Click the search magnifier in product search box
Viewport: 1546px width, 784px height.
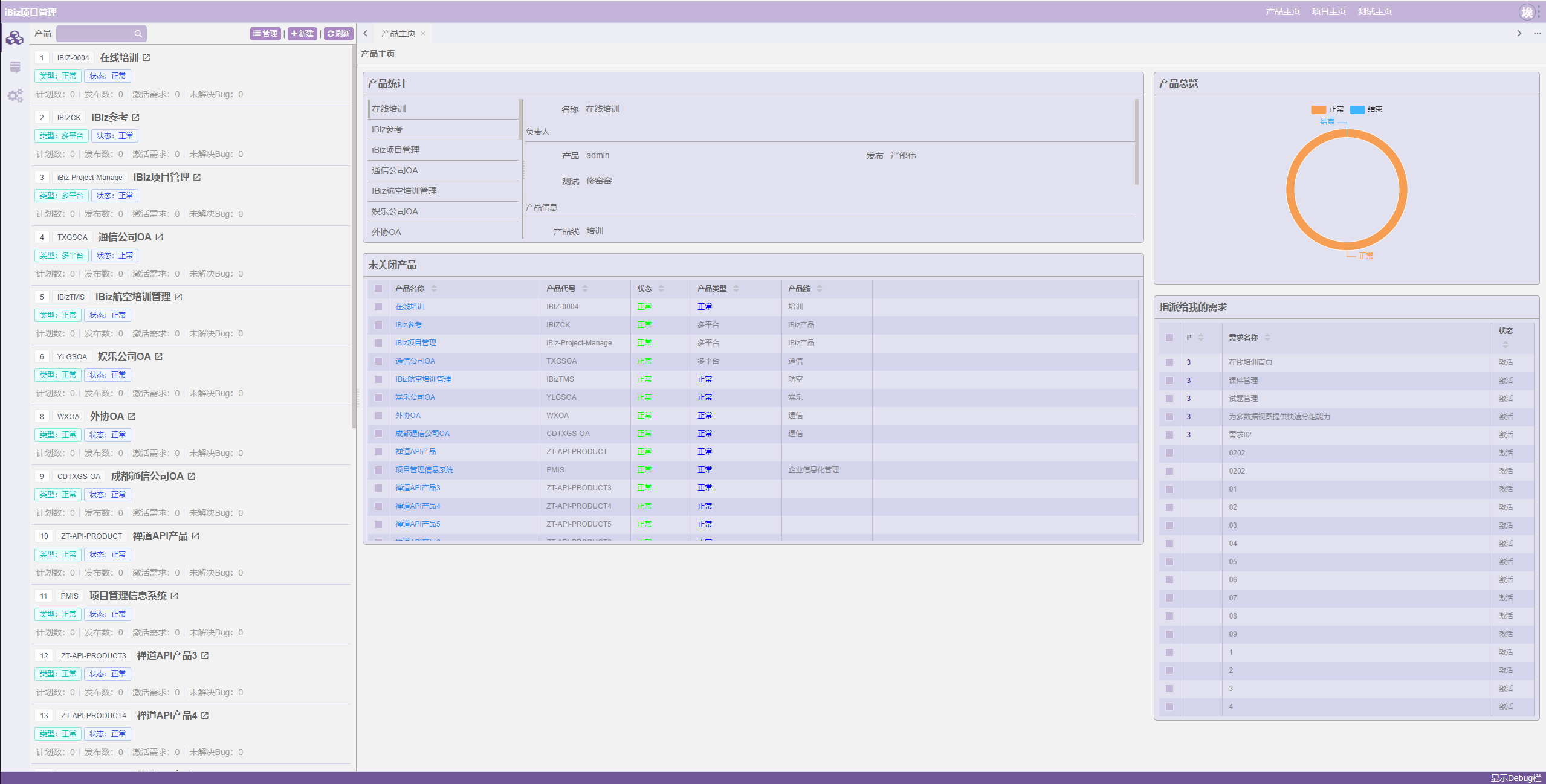pyautogui.click(x=138, y=34)
